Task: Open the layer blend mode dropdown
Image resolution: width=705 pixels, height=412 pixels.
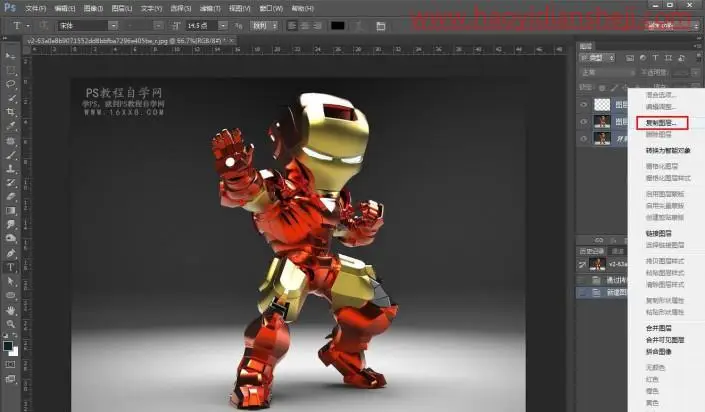Action: click(x=607, y=72)
